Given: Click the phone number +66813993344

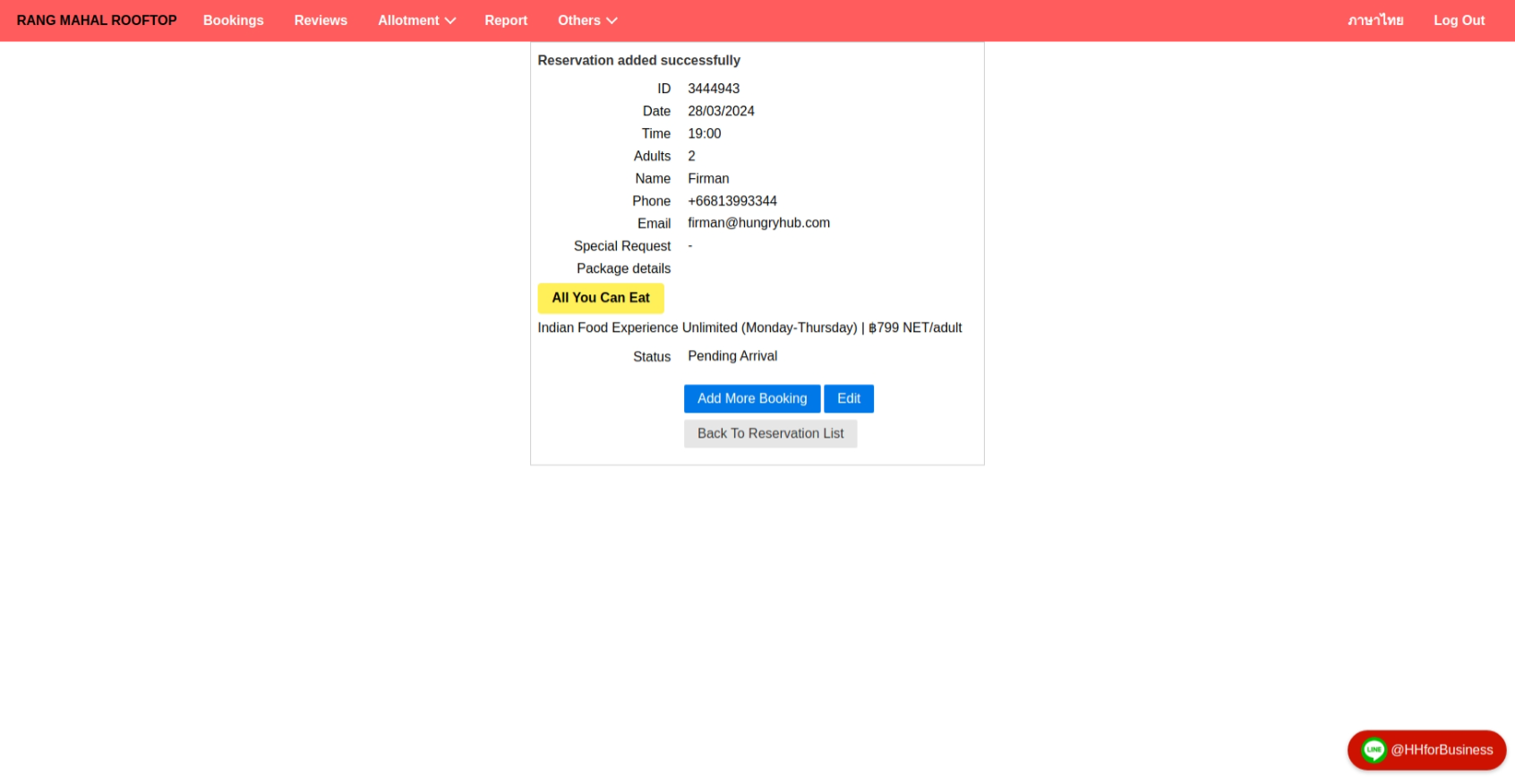Looking at the screenshot, I should point(732,201).
